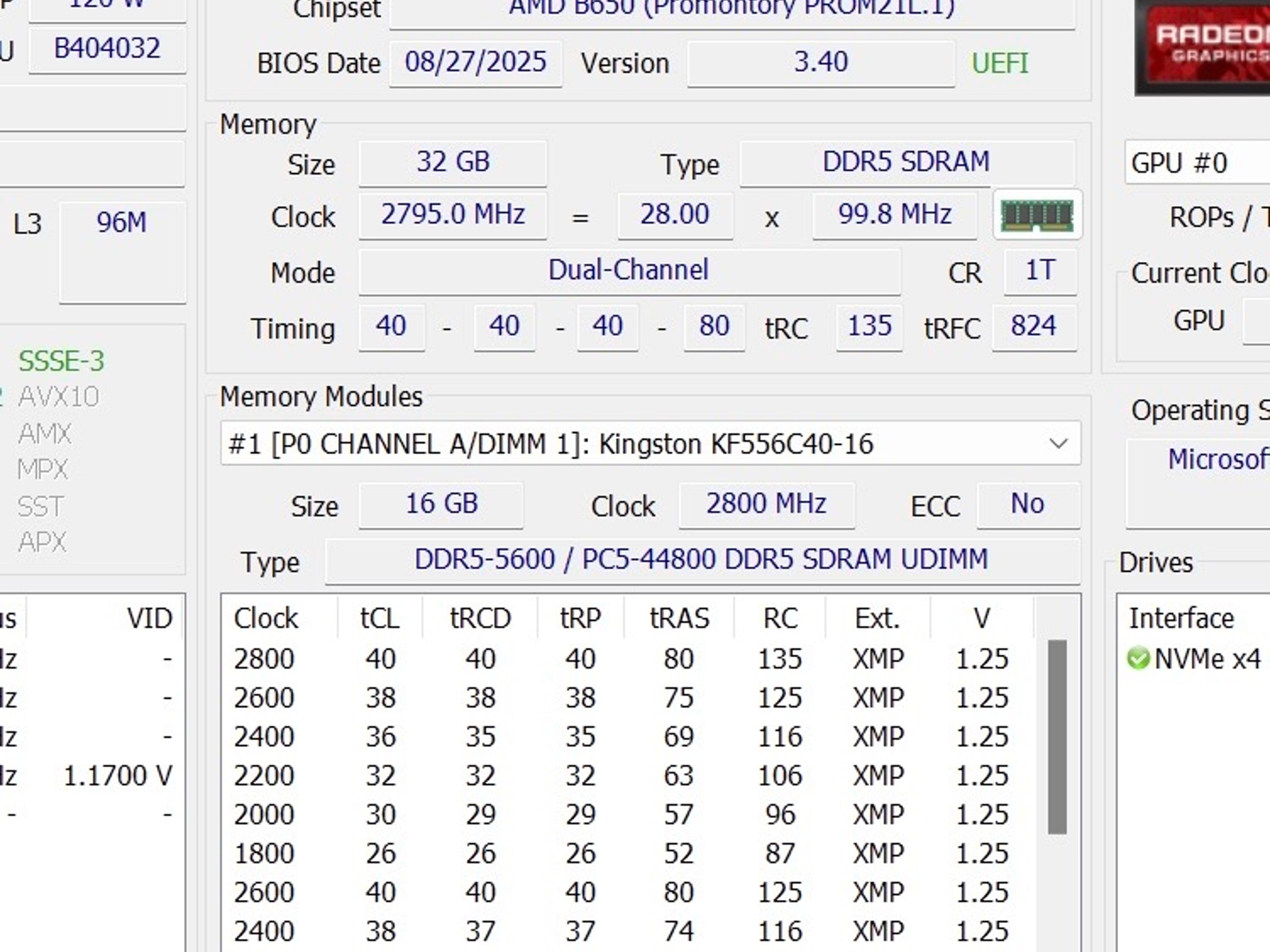The height and width of the screenshot is (952, 1270).
Task: Click the VID value 1.1700 V
Action: [x=118, y=776]
